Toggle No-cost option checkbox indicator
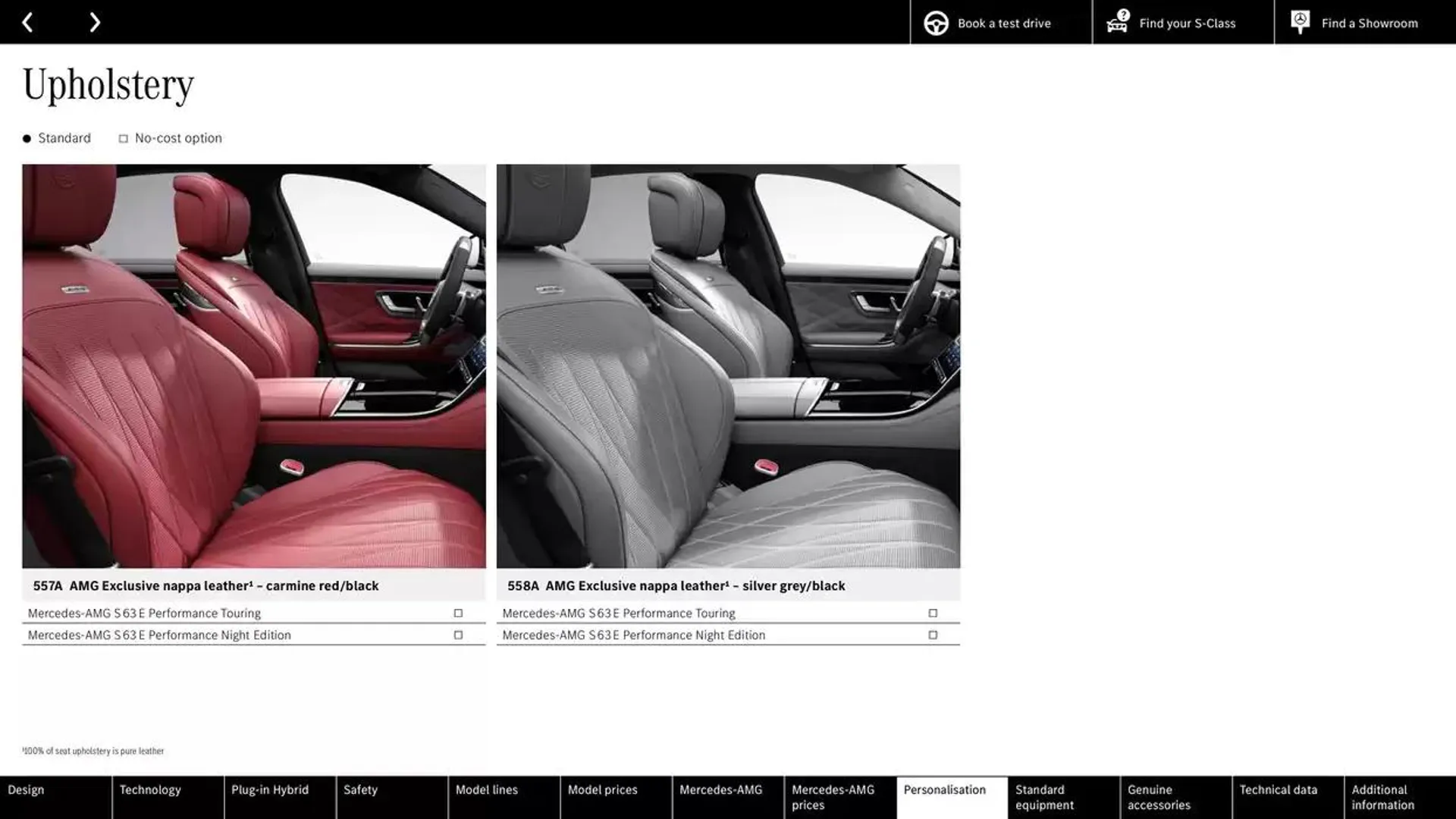1456x819 pixels. pos(122,138)
